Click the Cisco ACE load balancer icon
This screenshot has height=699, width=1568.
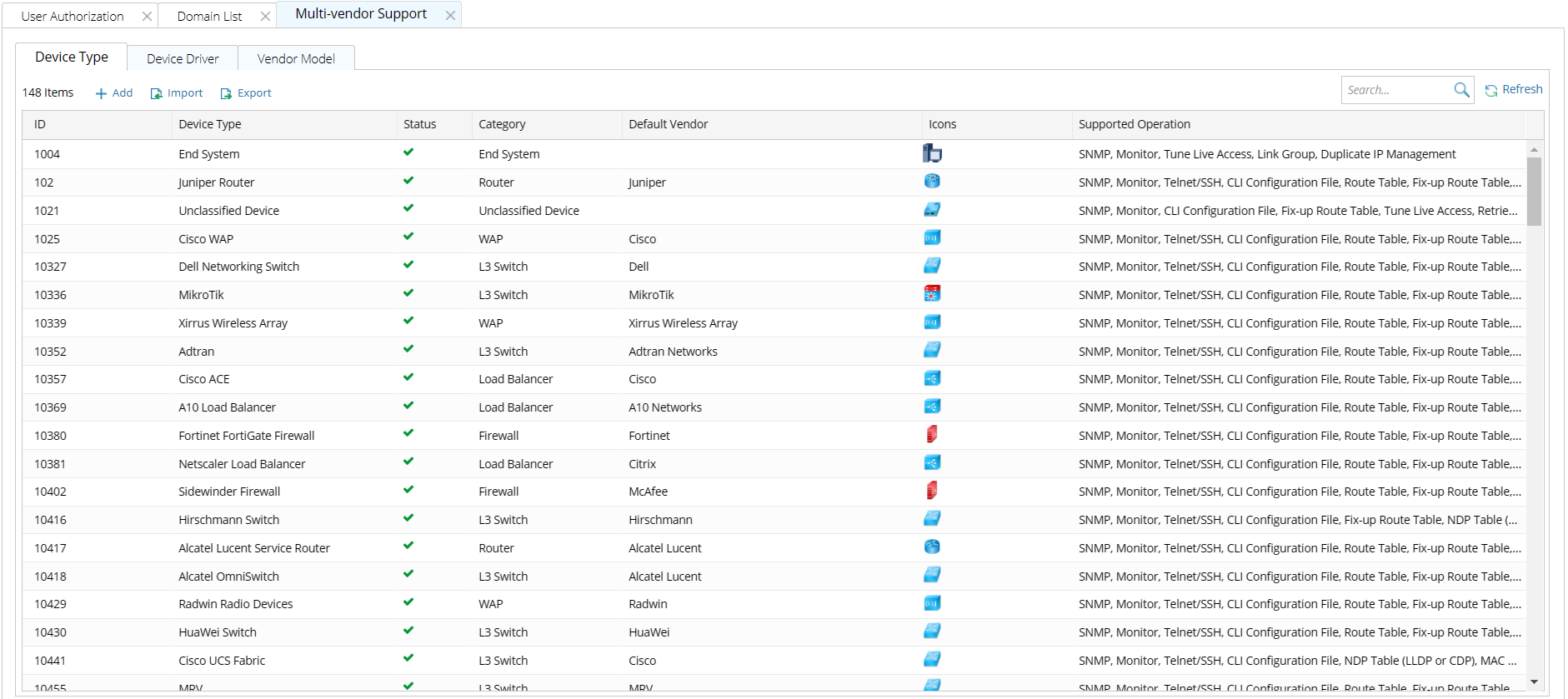point(932,378)
